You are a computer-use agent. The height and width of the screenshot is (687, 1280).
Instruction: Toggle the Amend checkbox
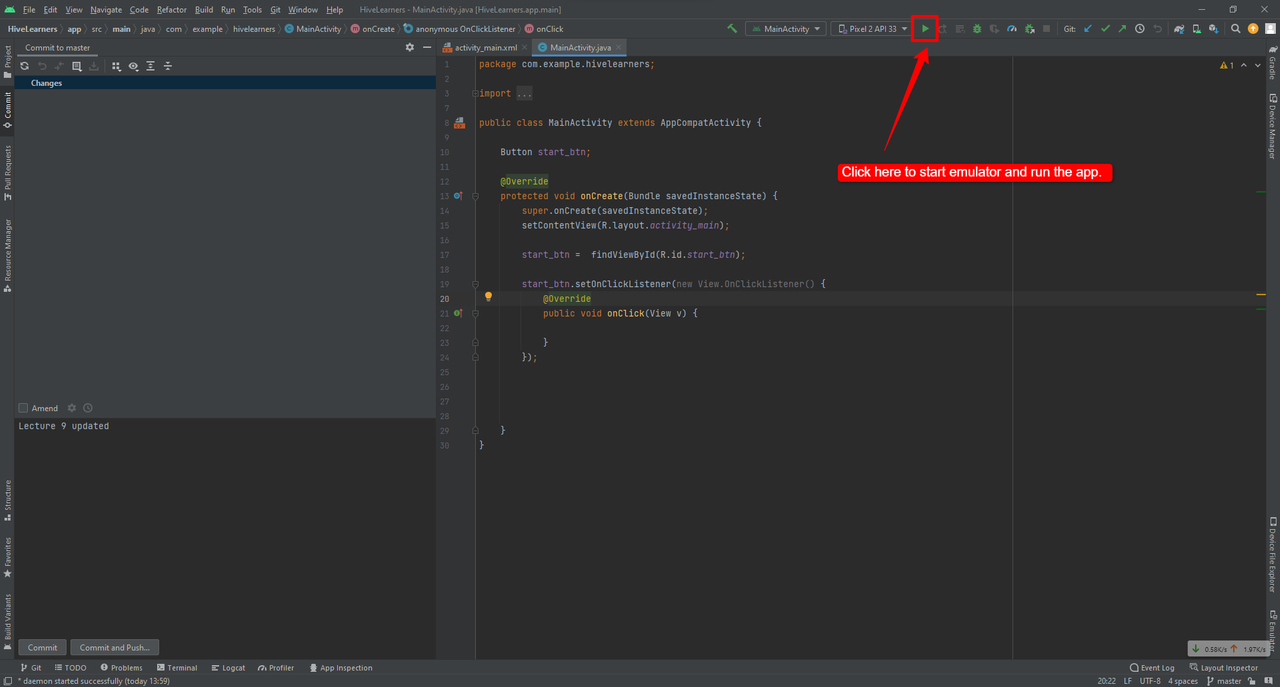click(x=23, y=408)
